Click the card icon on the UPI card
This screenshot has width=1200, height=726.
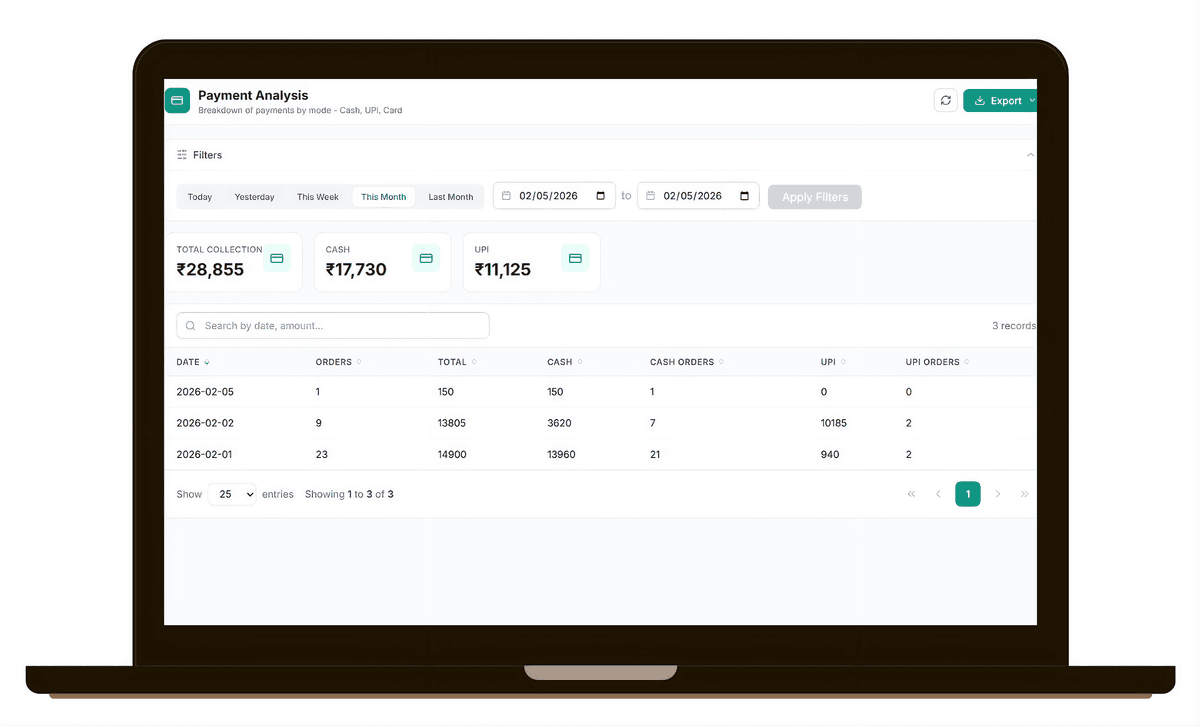[x=575, y=258]
